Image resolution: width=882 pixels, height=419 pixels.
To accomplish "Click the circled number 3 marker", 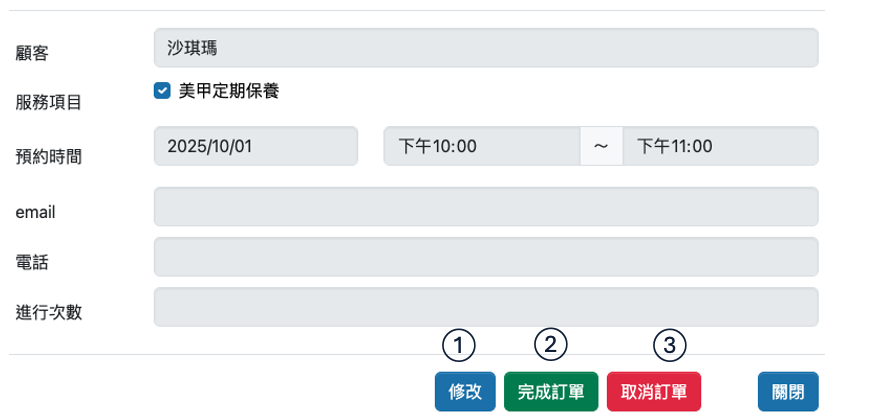I will point(670,345).
